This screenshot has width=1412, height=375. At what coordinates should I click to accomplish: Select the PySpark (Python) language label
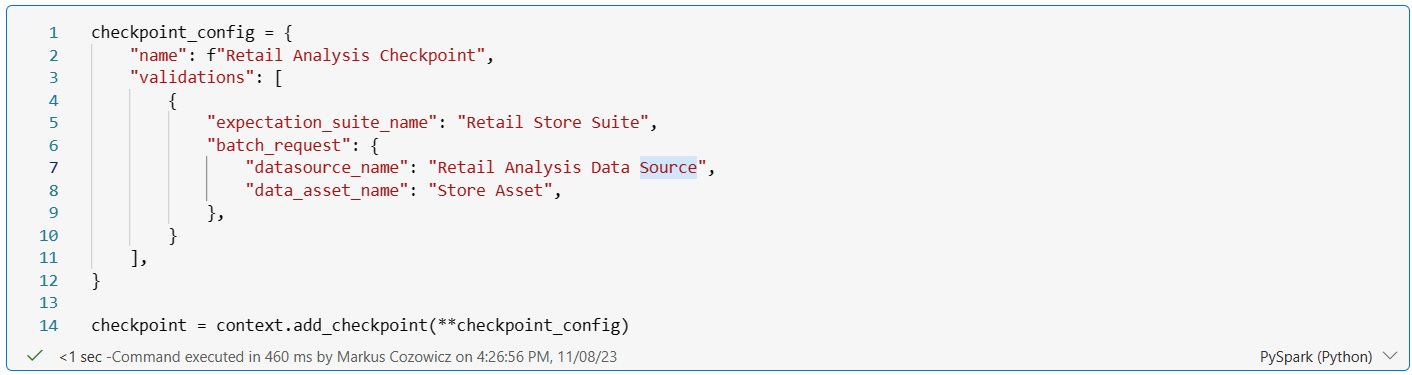tap(1316, 356)
